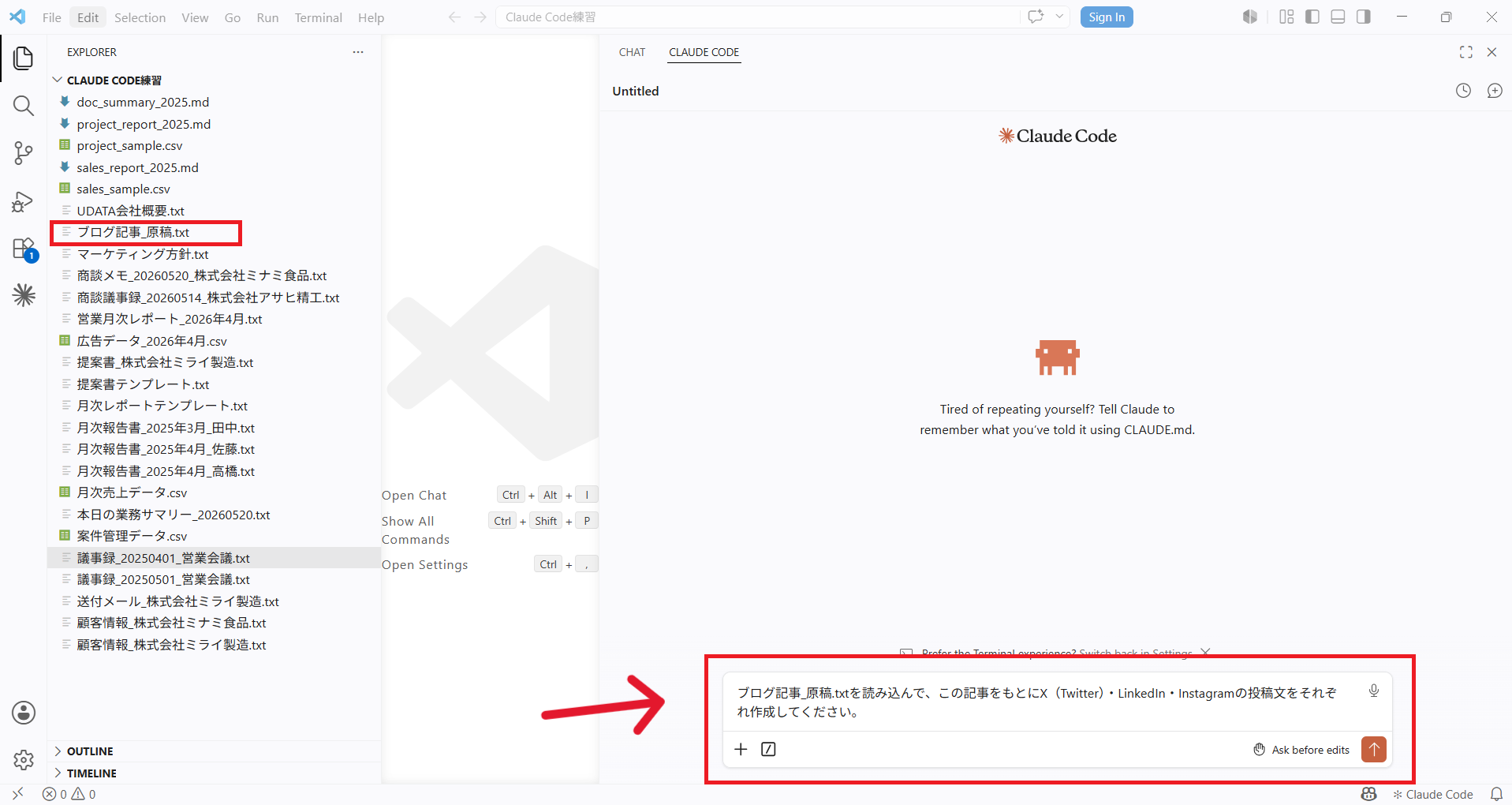Open the Search view in activity bar
1512x805 pixels.
[x=24, y=106]
